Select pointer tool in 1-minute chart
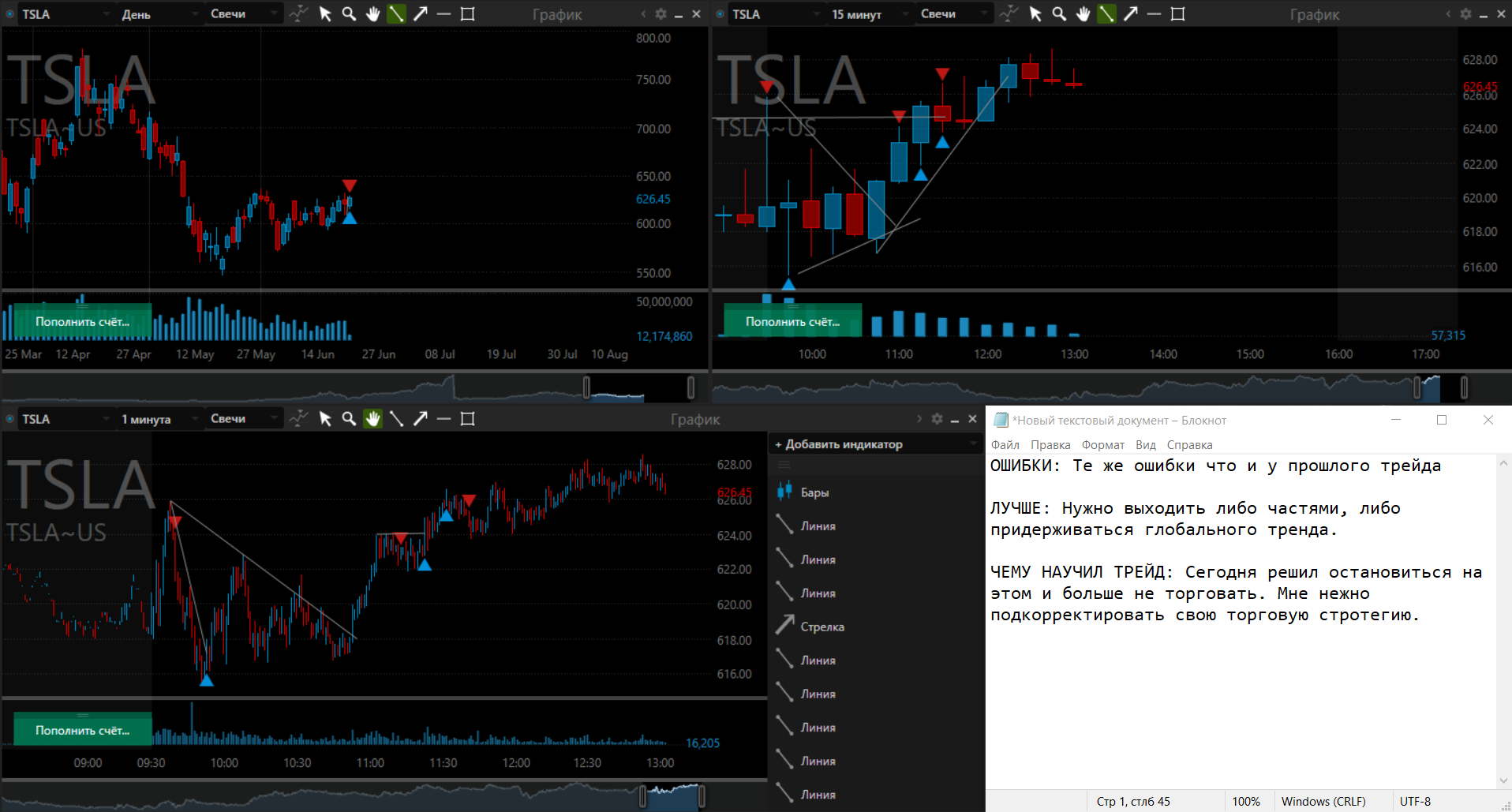 pyautogui.click(x=325, y=418)
